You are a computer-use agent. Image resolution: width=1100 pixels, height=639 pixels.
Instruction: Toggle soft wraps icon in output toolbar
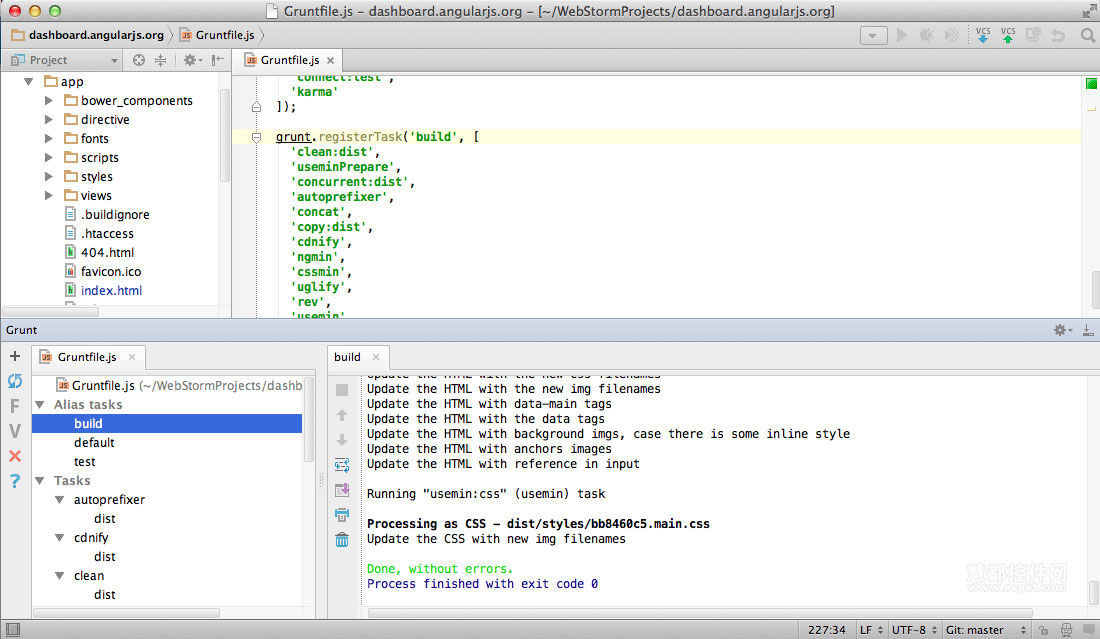click(342, 465)
